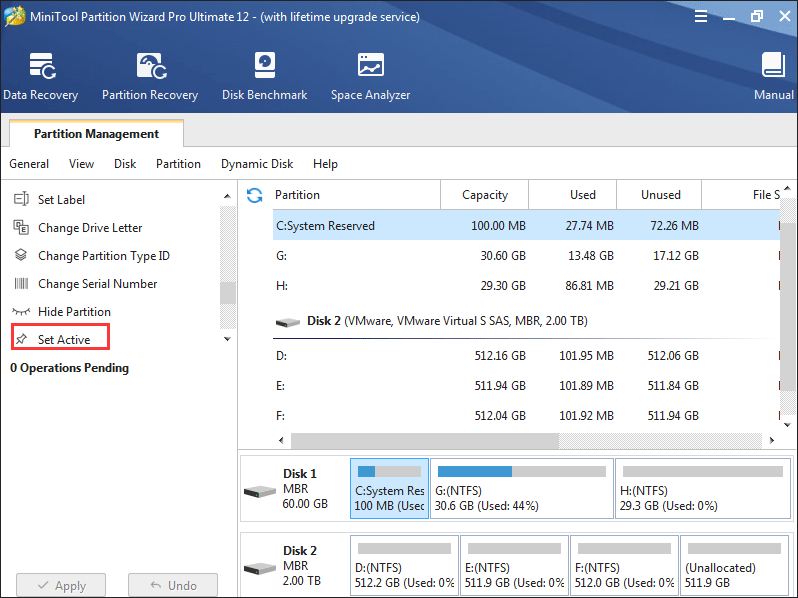Open the Partition menu
Viewport: 798px width, 598px height.
tap(178, 164)
